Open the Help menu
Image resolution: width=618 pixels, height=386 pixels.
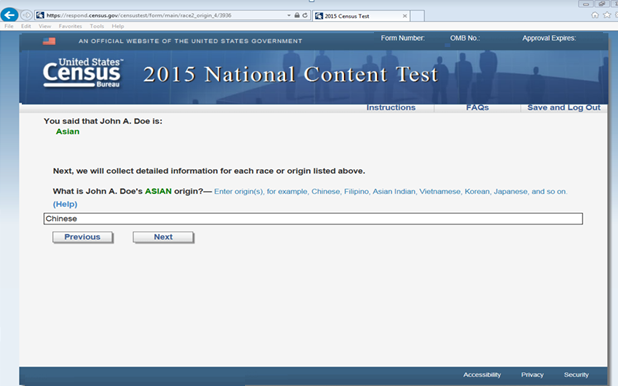117,26
